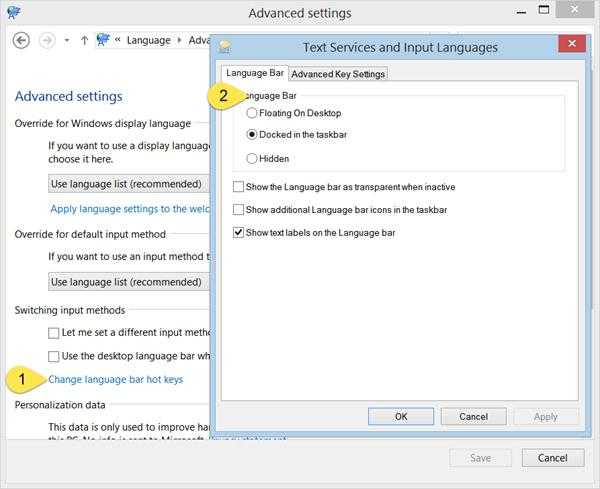
Task: Switch to the Advanced Key Settings tab
Action: coord(338,74)
